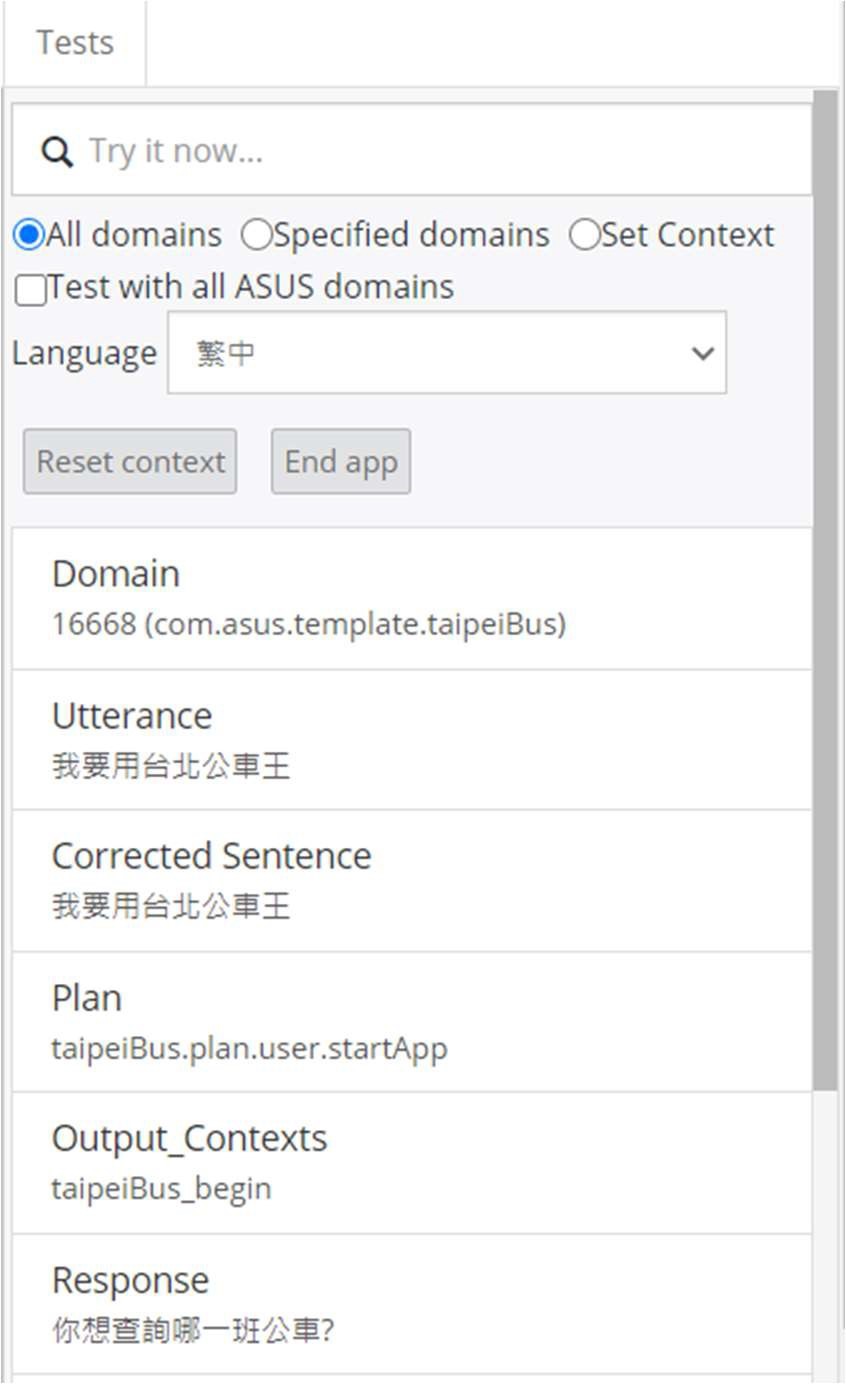Click the Corrected Sentence result row
The image size is (846, 1384).
pos(411,881)
